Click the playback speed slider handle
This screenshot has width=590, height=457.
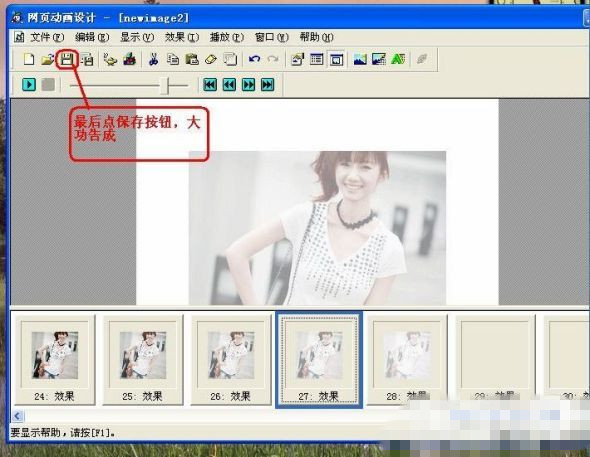pyautogui.click(x=164, y=86)
